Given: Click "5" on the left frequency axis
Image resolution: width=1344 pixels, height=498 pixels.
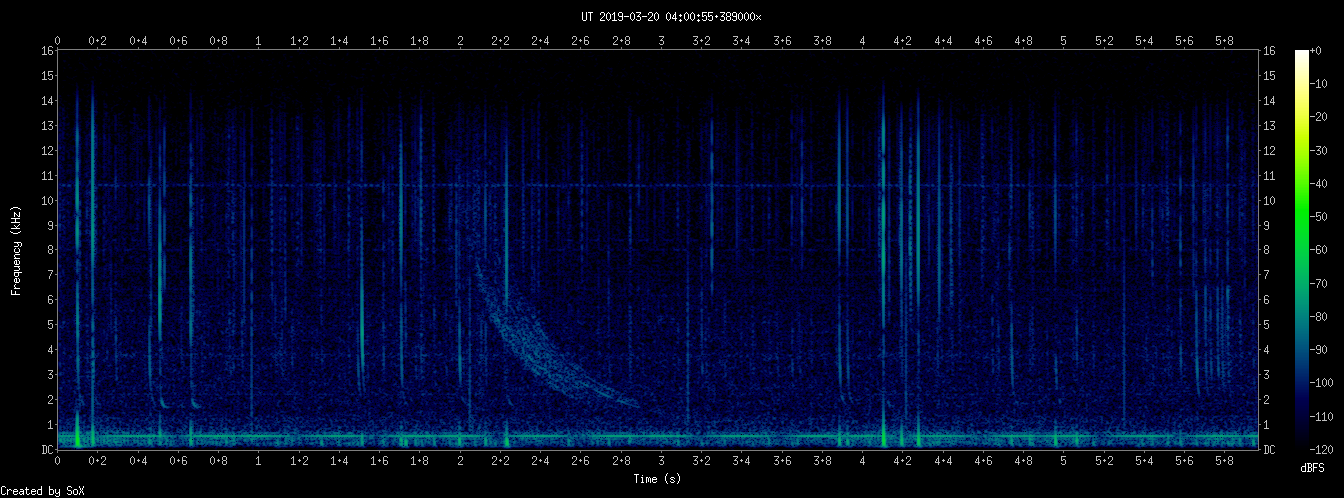Looking at the screenshot, I should 50,325.
